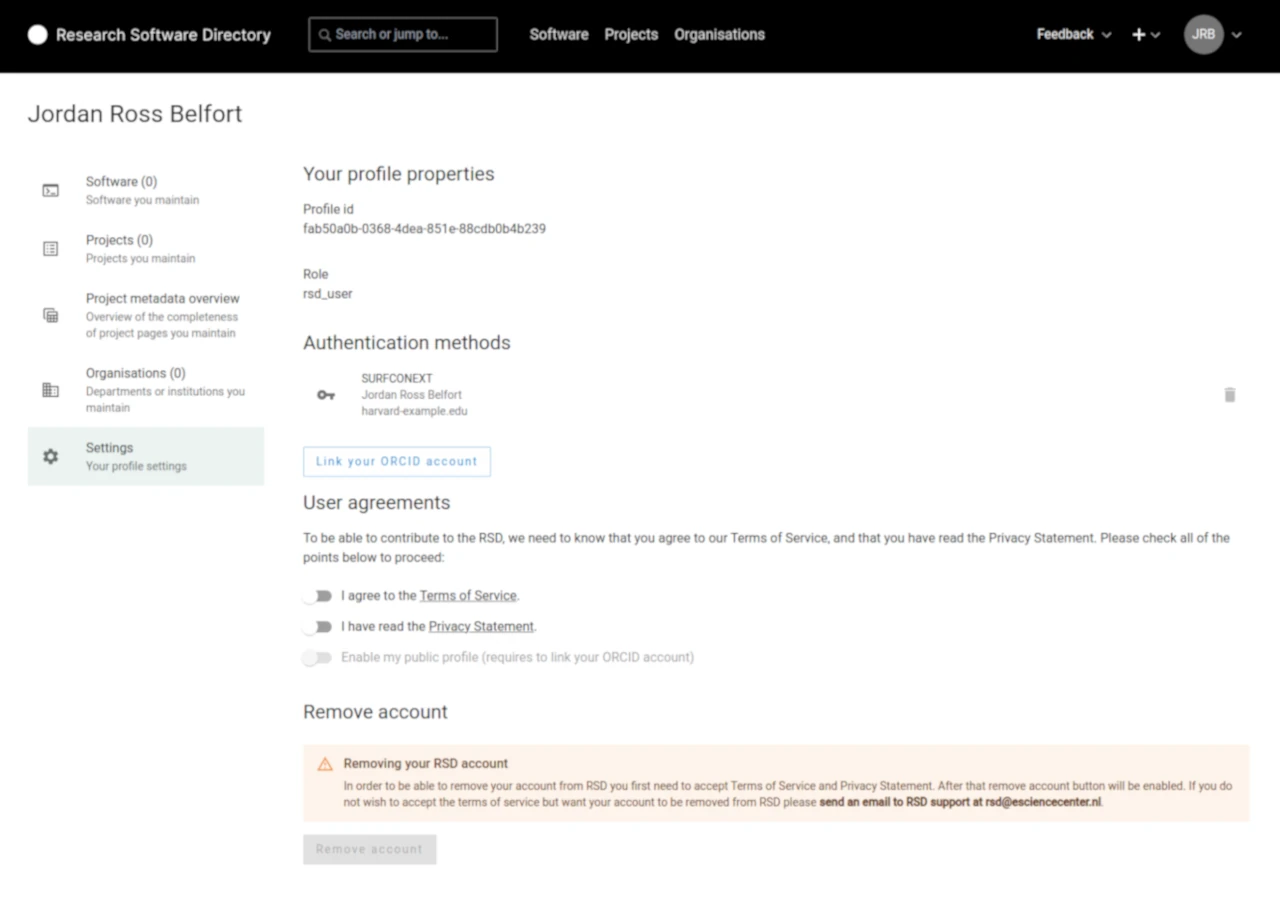Click the Project metadata overview icon

51,315
